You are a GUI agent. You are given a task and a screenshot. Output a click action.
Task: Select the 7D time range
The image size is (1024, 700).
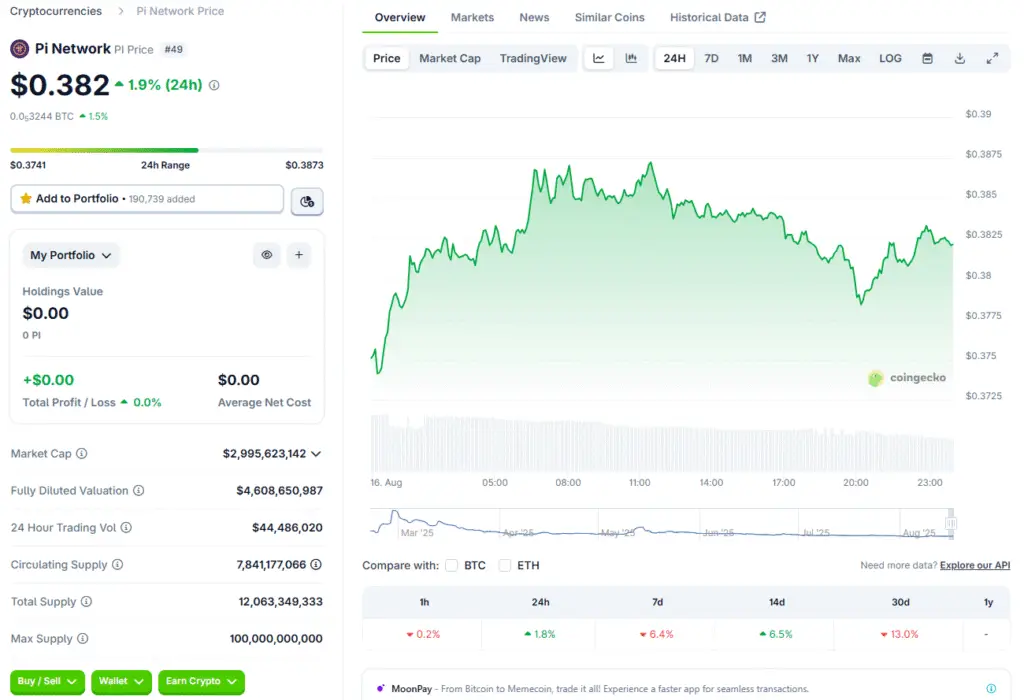711,58
